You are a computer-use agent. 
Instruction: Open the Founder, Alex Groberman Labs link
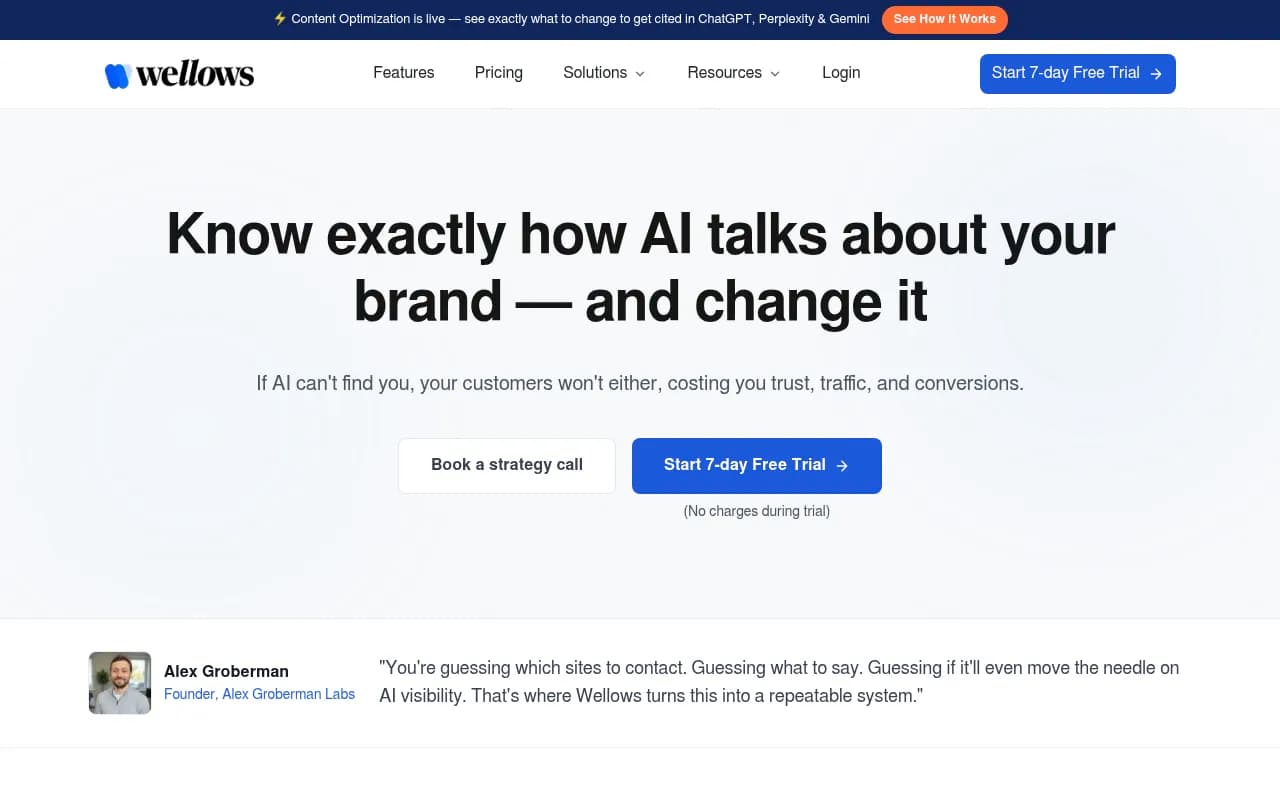tap(259, 694)
